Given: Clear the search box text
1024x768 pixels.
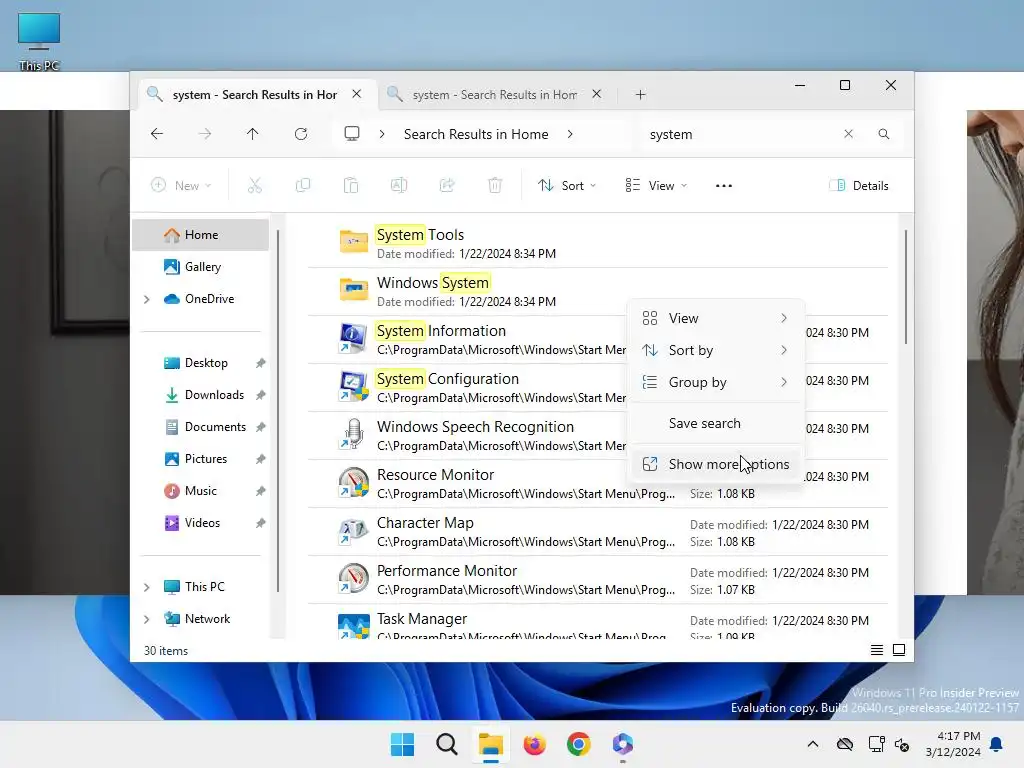Looking at the screenshot, I should (848, 134).
